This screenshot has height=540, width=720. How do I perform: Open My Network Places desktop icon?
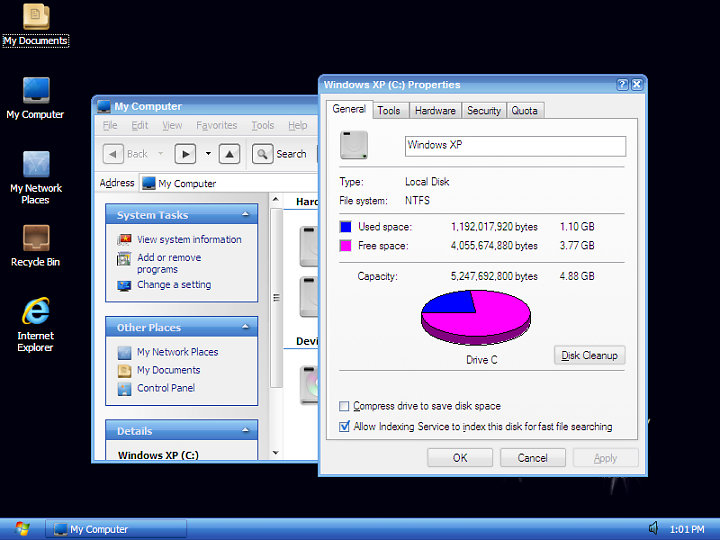(x=36, y=178)
